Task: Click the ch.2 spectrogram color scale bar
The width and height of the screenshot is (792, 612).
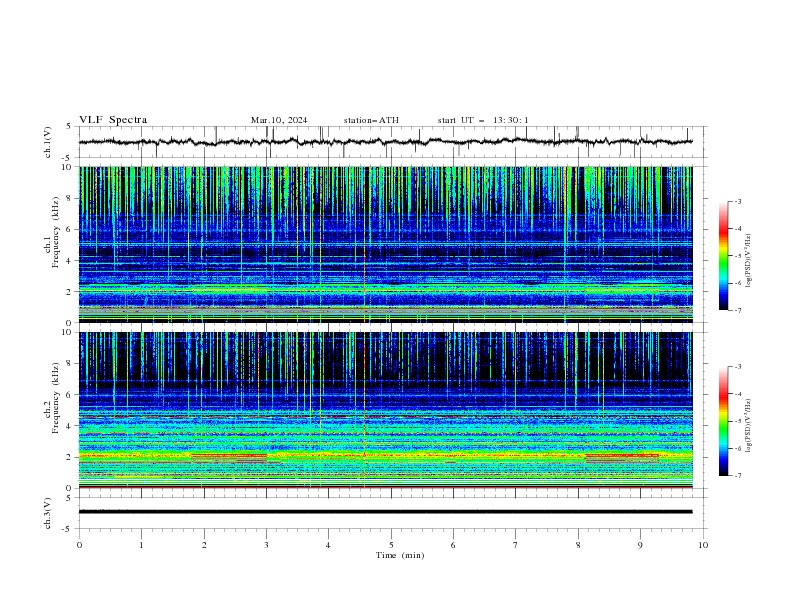Action: coord(724,421)
